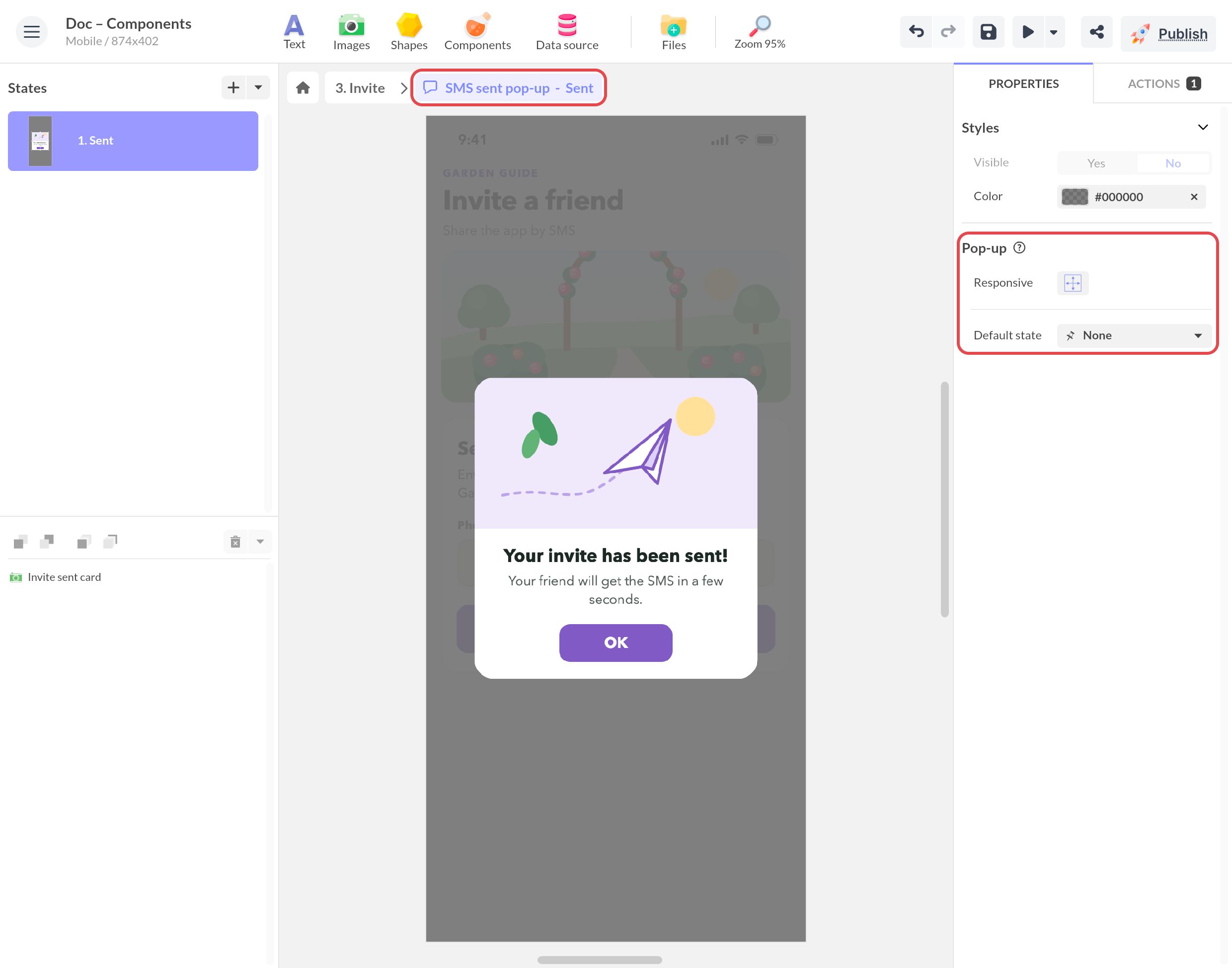The width and height of the screenshot is (1232, 968).
Task: Preview the app with play button
Action: [1027, 32]
